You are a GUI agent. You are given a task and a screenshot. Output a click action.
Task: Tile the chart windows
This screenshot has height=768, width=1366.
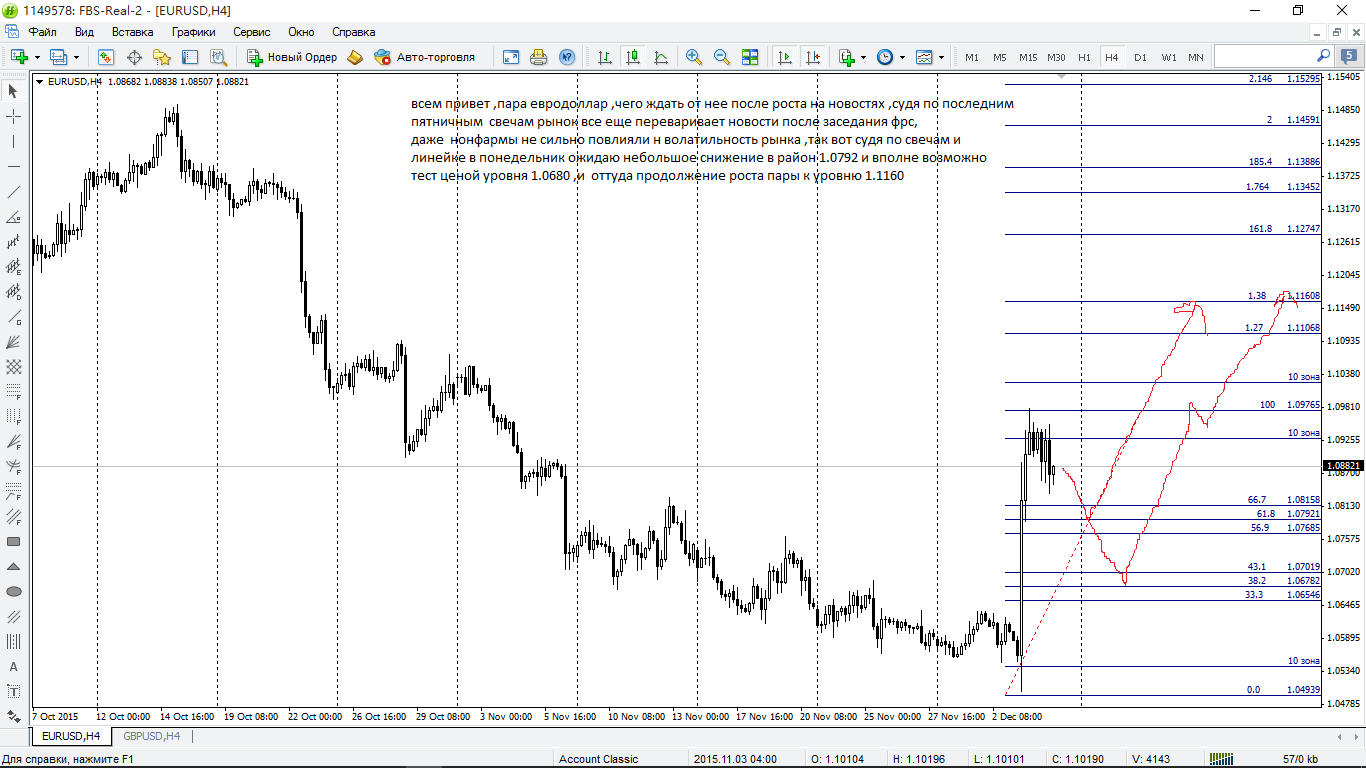[x=750, y=57]
